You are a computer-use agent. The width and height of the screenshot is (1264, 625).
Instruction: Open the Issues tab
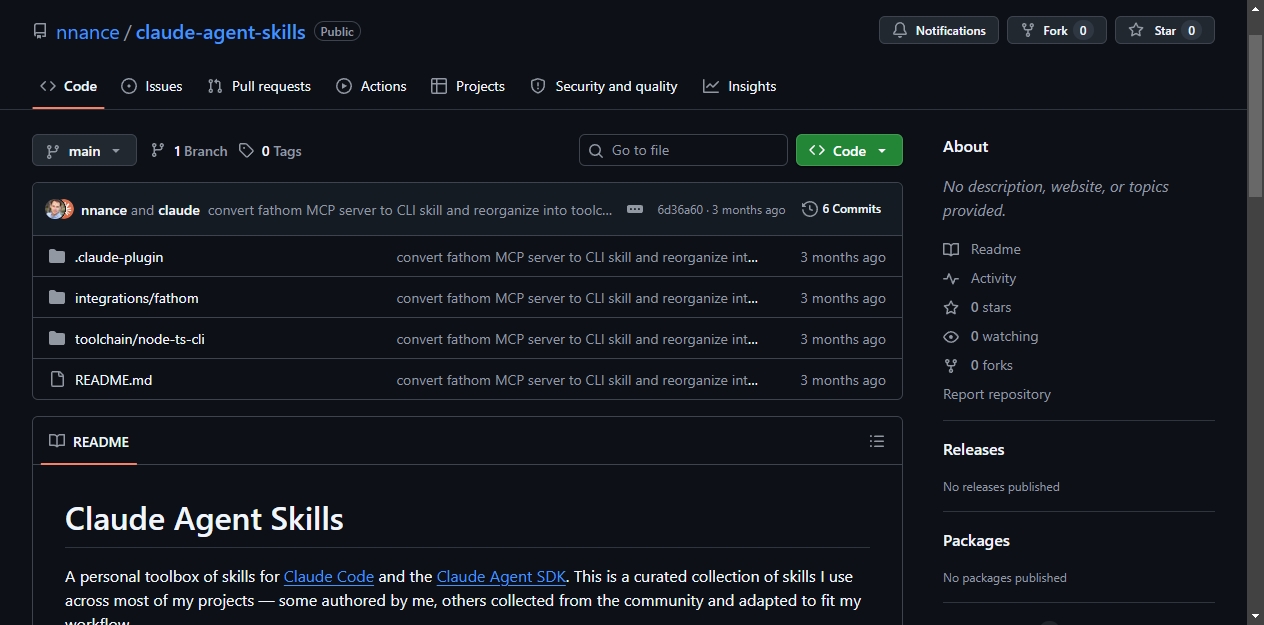152,86
